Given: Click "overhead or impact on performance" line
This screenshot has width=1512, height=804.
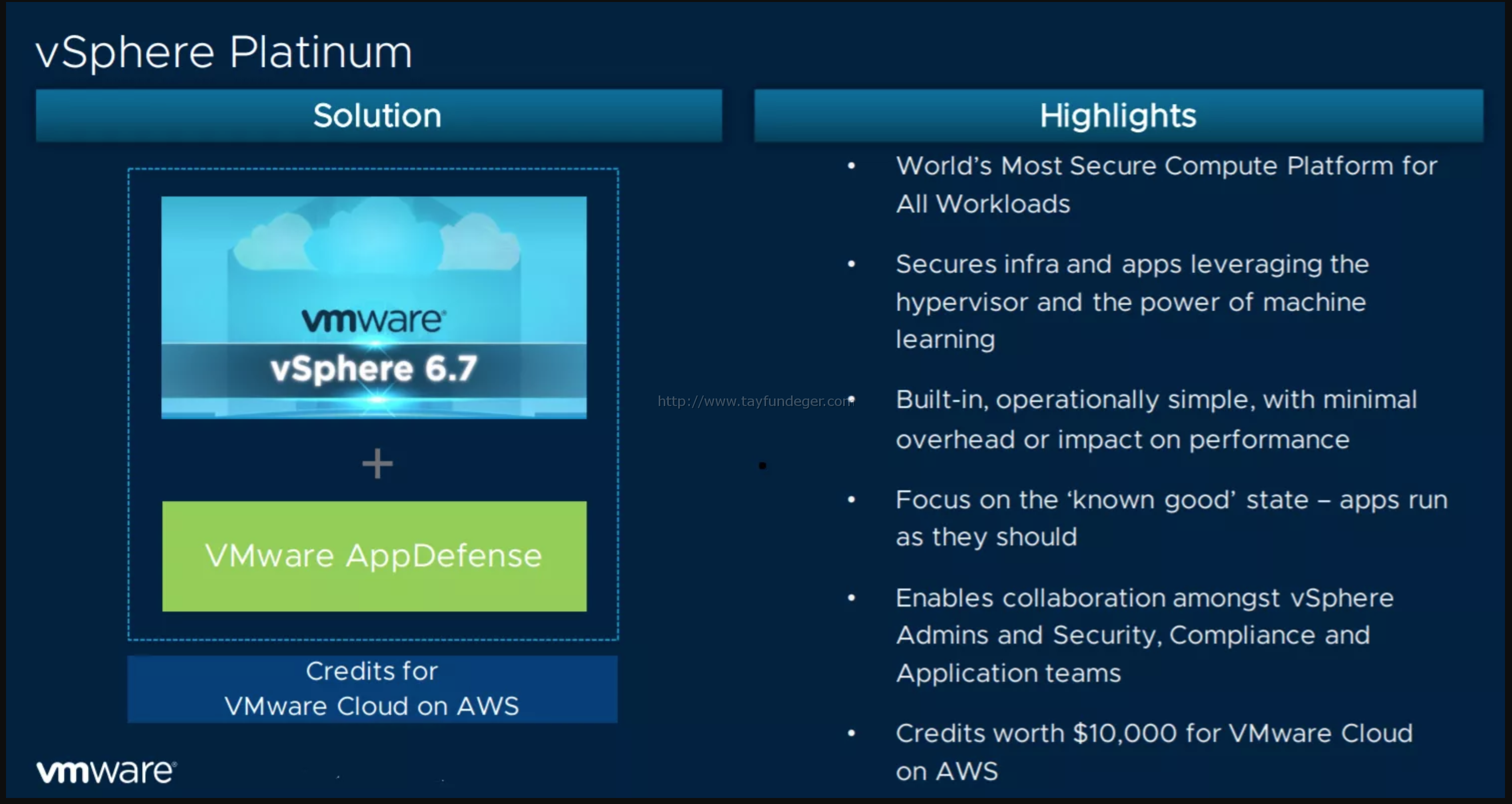Looking at the screenshot, I should [x=1123, y=440].
